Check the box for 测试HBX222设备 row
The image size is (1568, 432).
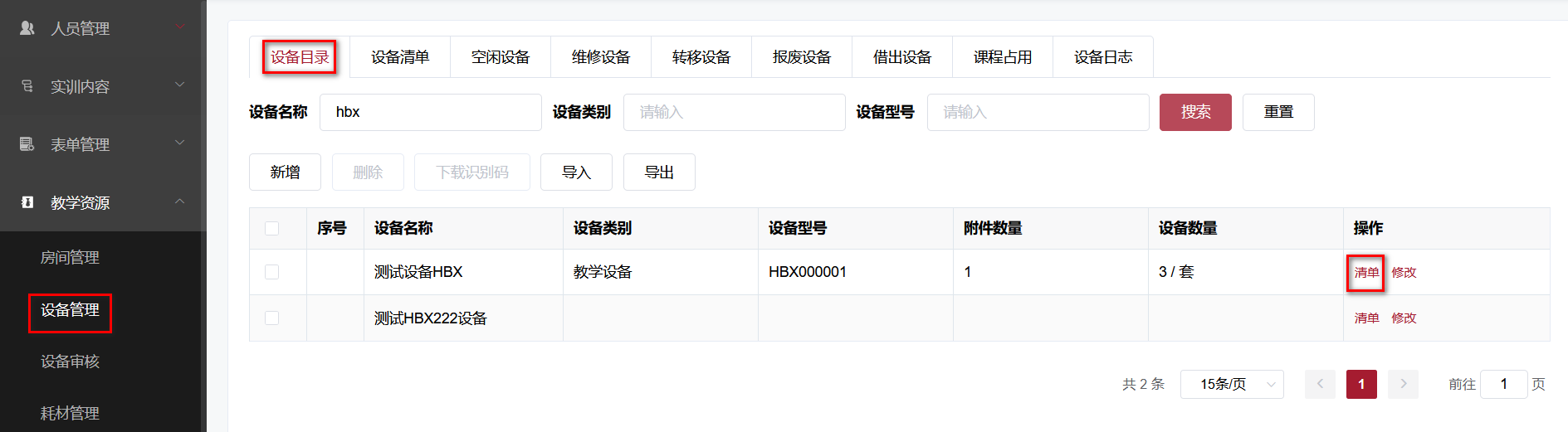click(x=271, y=318)
